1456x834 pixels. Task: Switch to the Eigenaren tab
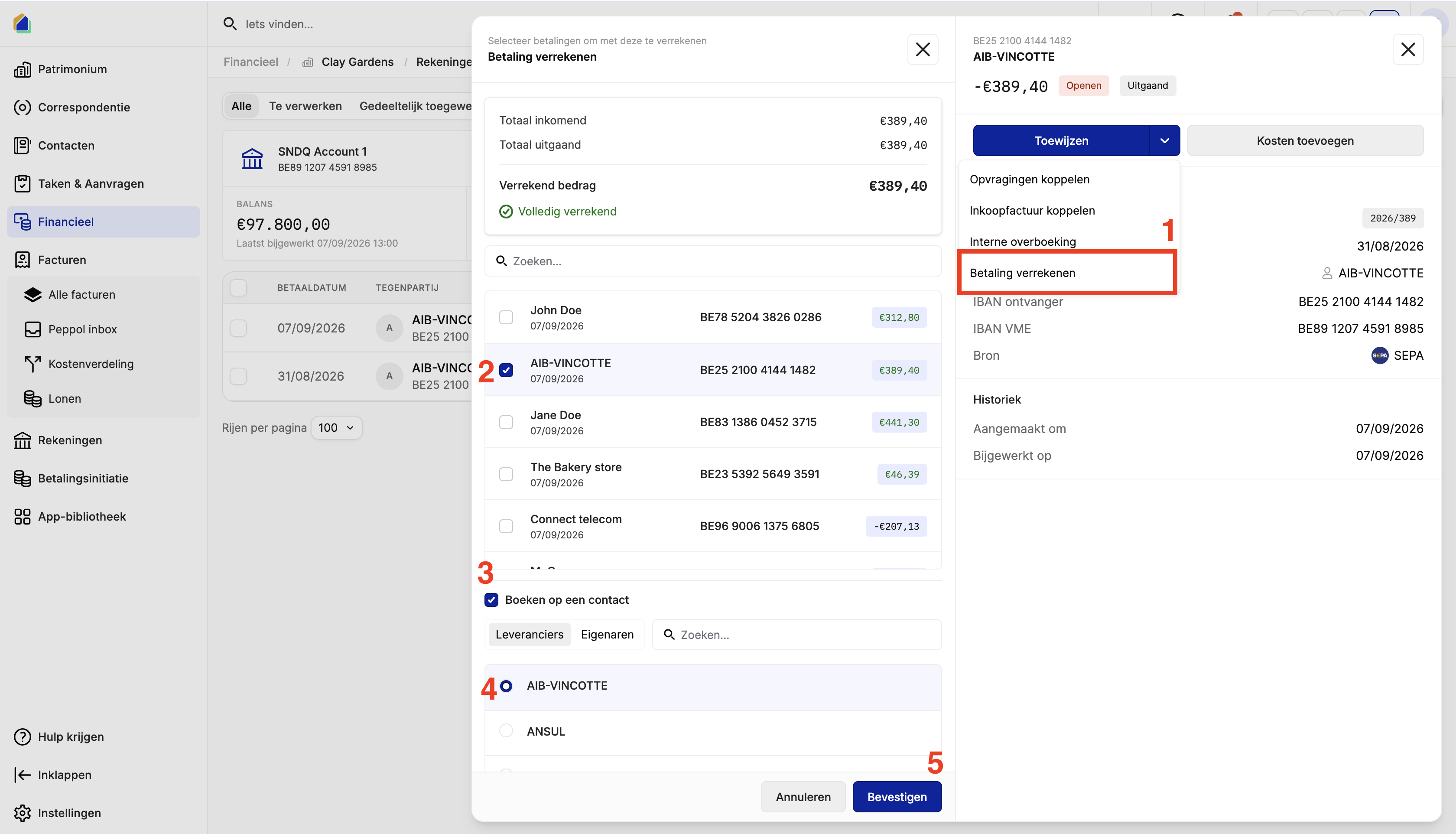coord(607,635)
